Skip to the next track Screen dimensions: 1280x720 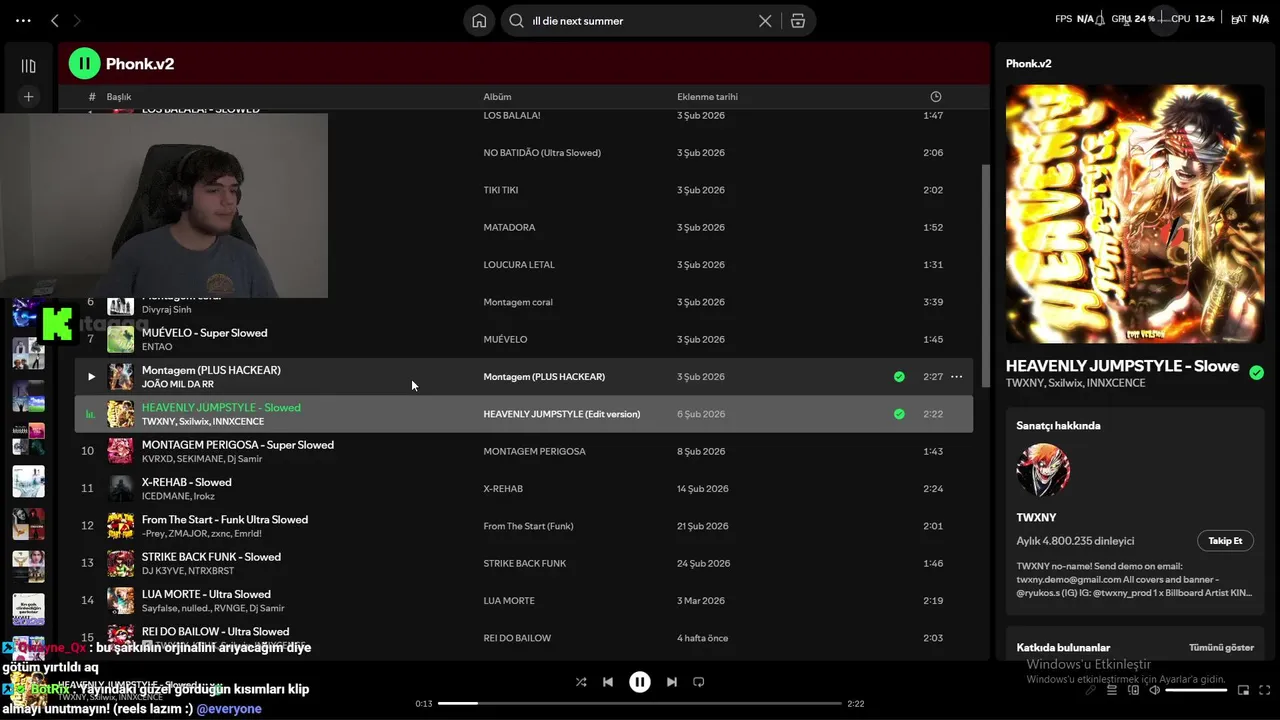click(672, 682)
